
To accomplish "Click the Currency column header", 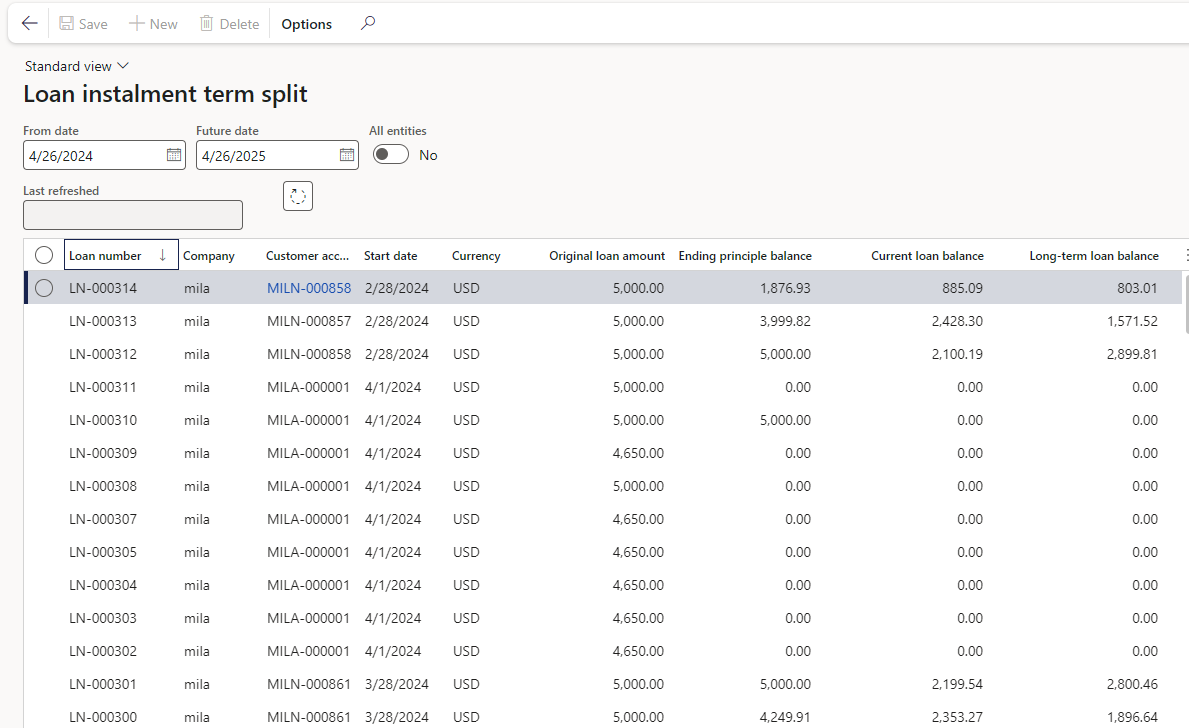I will [x=476, y=256].
